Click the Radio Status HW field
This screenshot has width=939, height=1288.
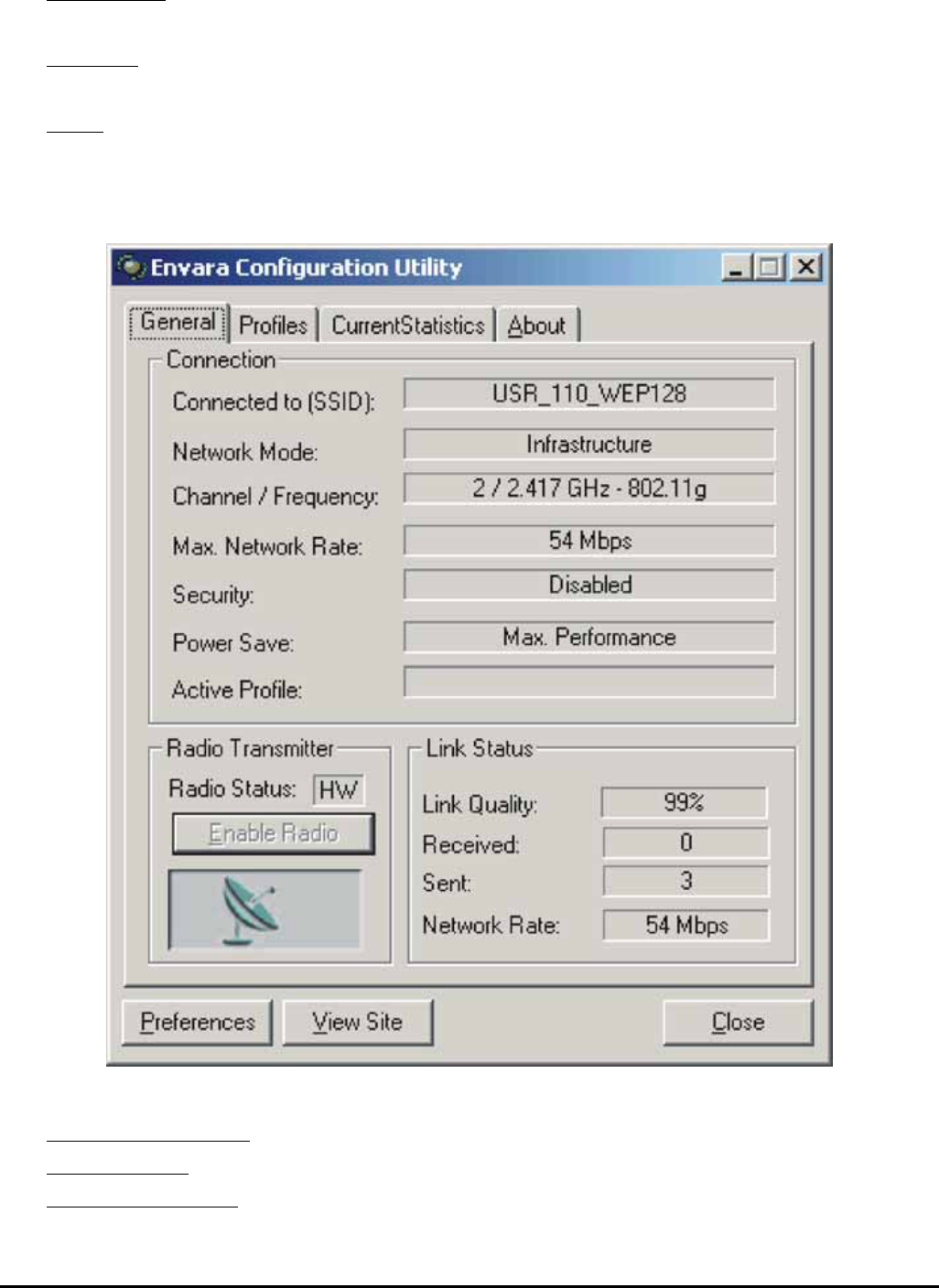(x=338, y=789)
